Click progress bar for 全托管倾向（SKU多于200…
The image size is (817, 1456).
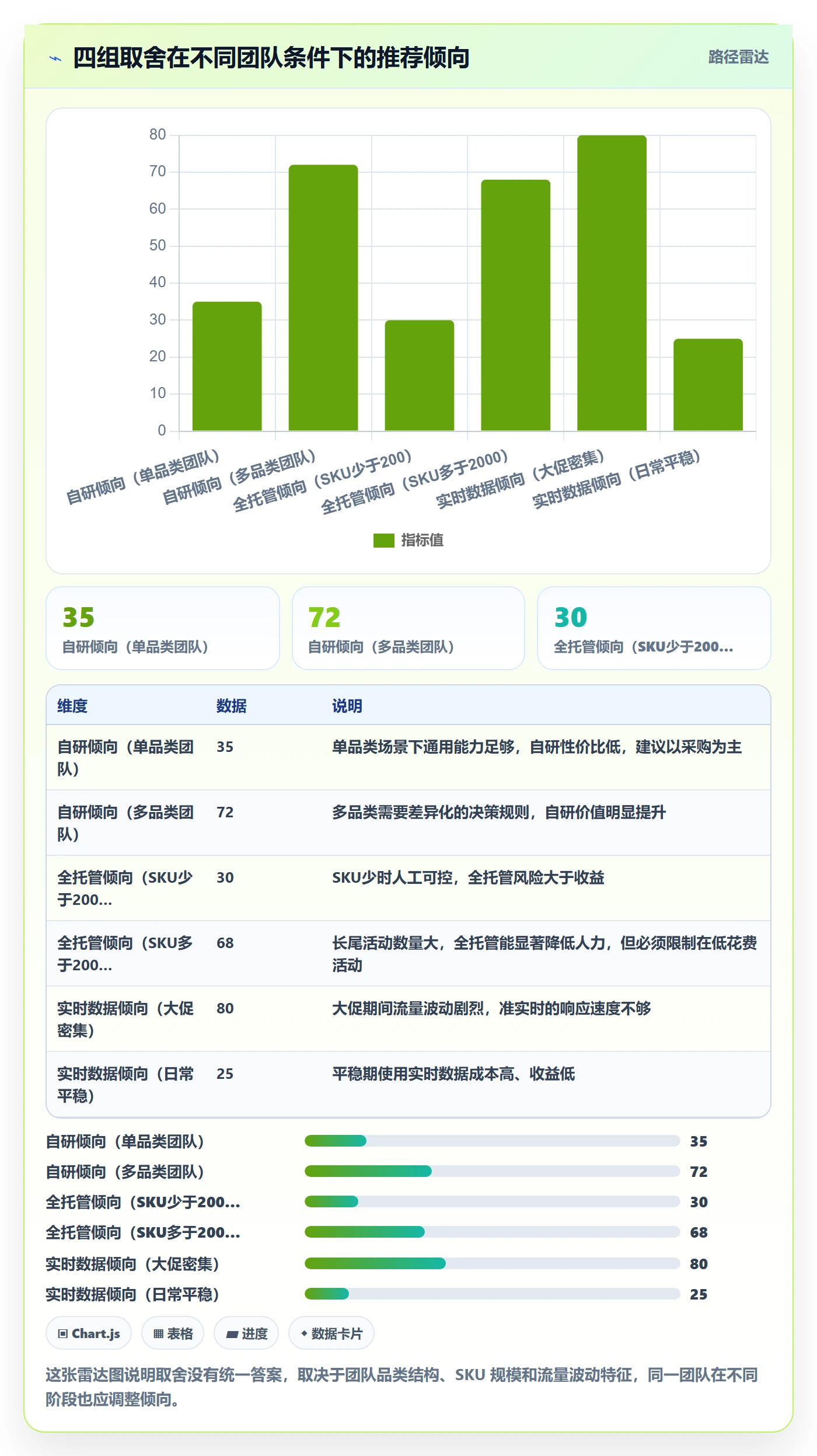click(492, 1232)
